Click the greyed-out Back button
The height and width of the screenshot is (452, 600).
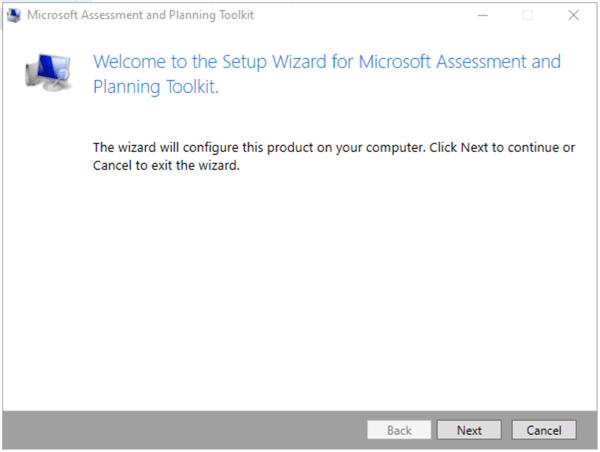[x=399, y=430]
